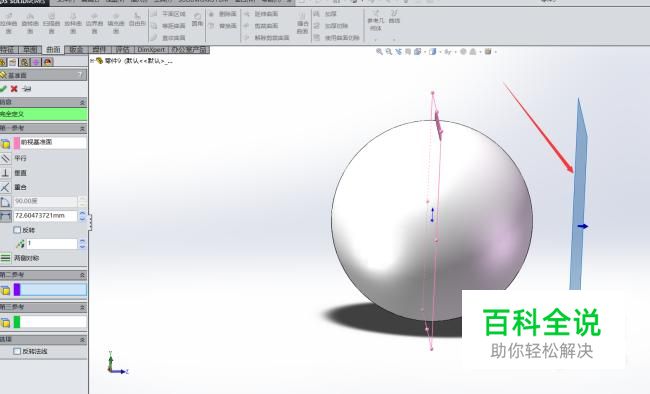
Task: Click the 自由形 freeform tool
Action: pos(137,19)
